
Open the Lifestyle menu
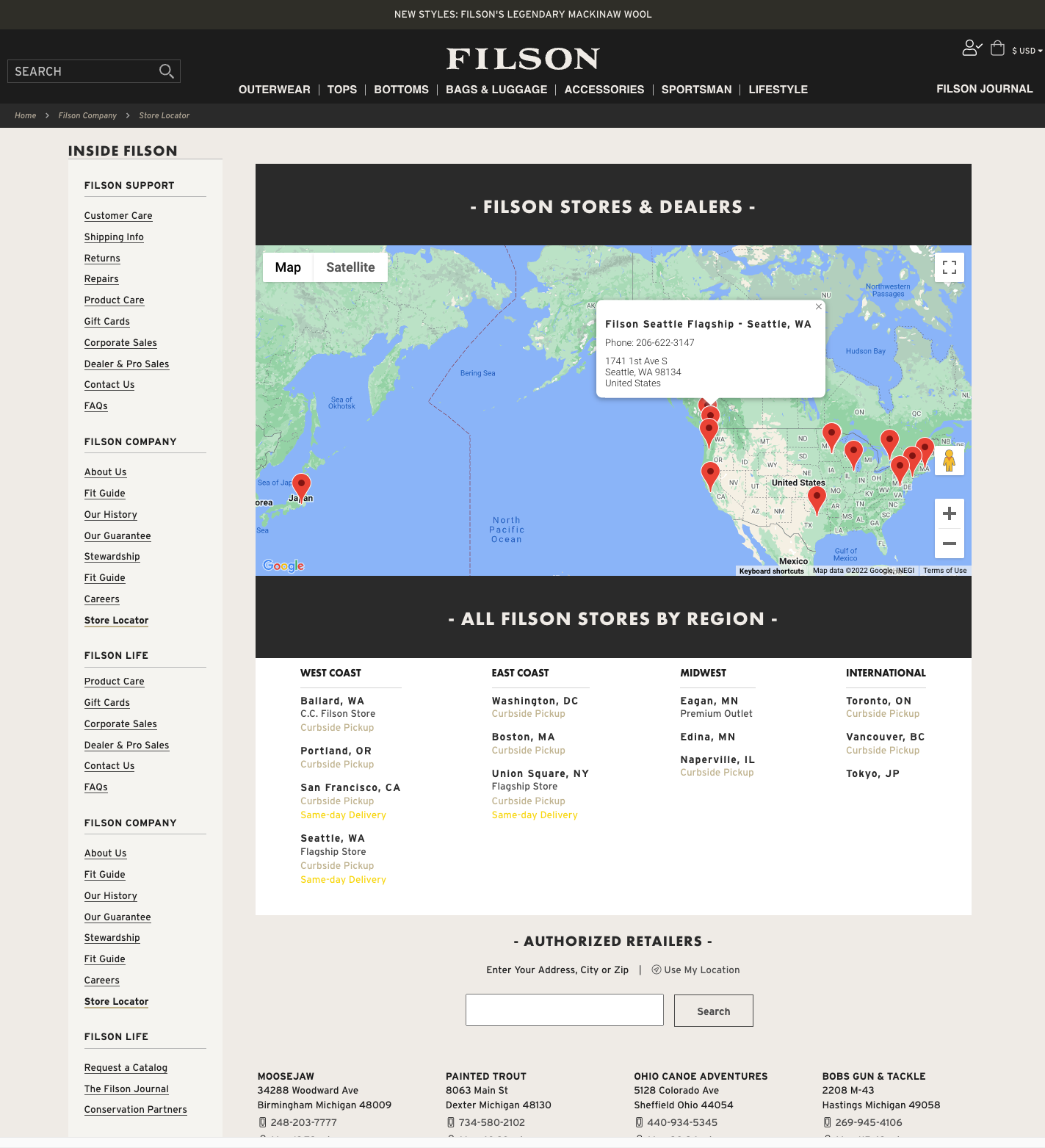pyautogui.click(x=778, y=90)
